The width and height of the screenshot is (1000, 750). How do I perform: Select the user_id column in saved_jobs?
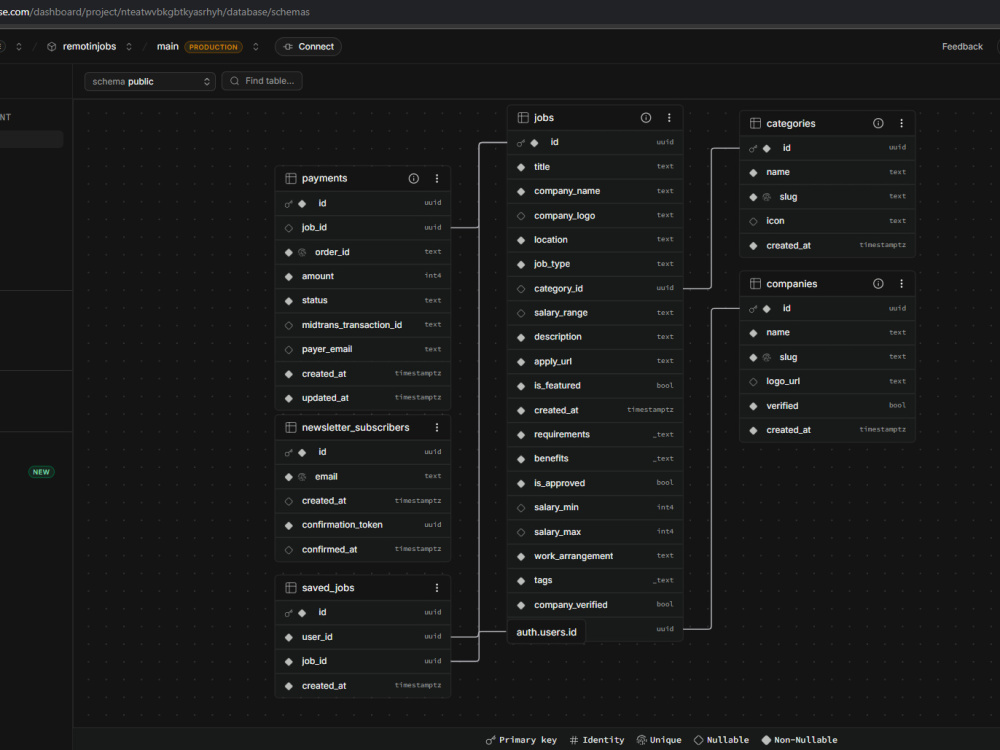(363, 636)
